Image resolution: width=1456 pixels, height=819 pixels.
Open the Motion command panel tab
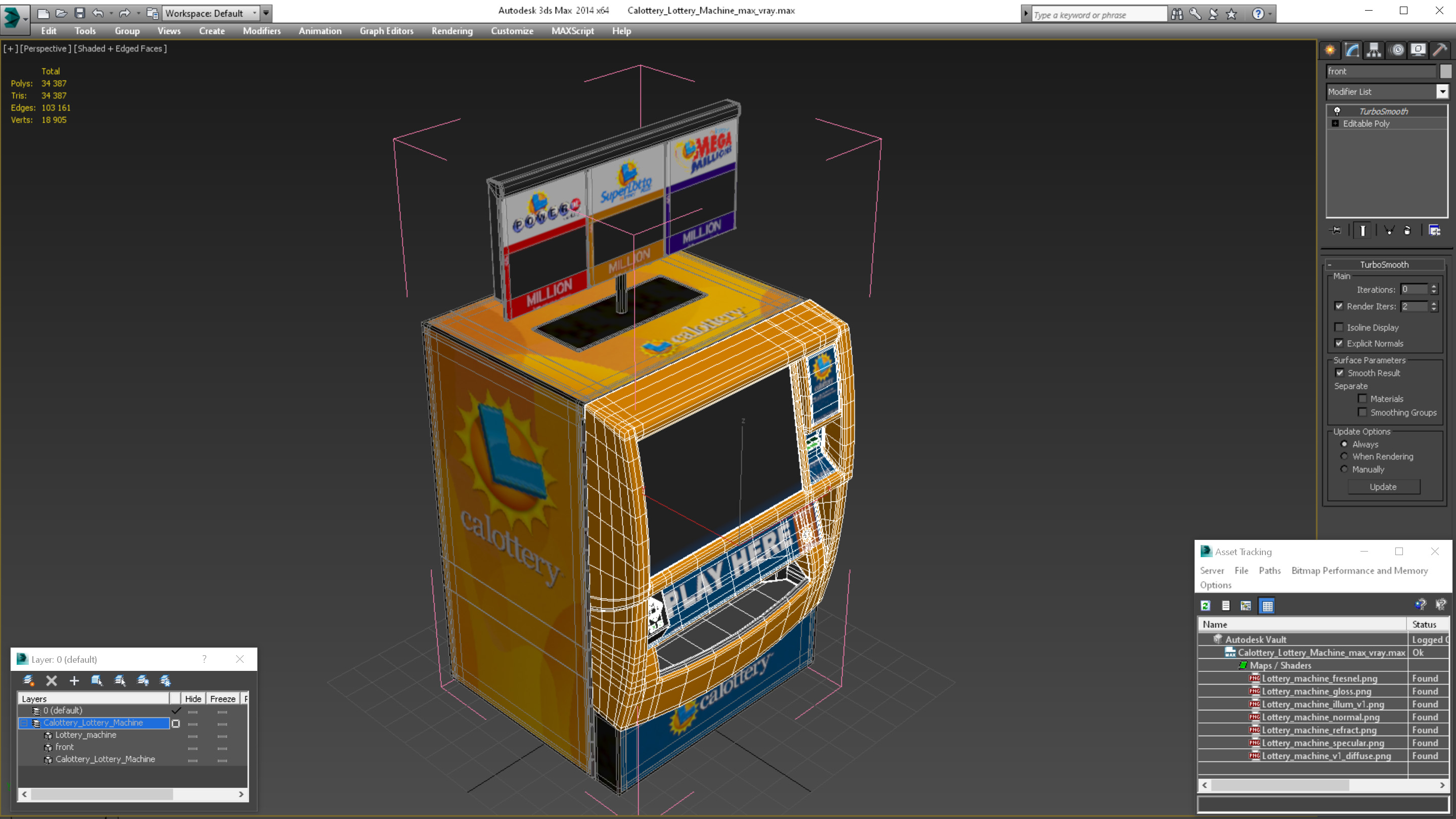click(1397, 51)
